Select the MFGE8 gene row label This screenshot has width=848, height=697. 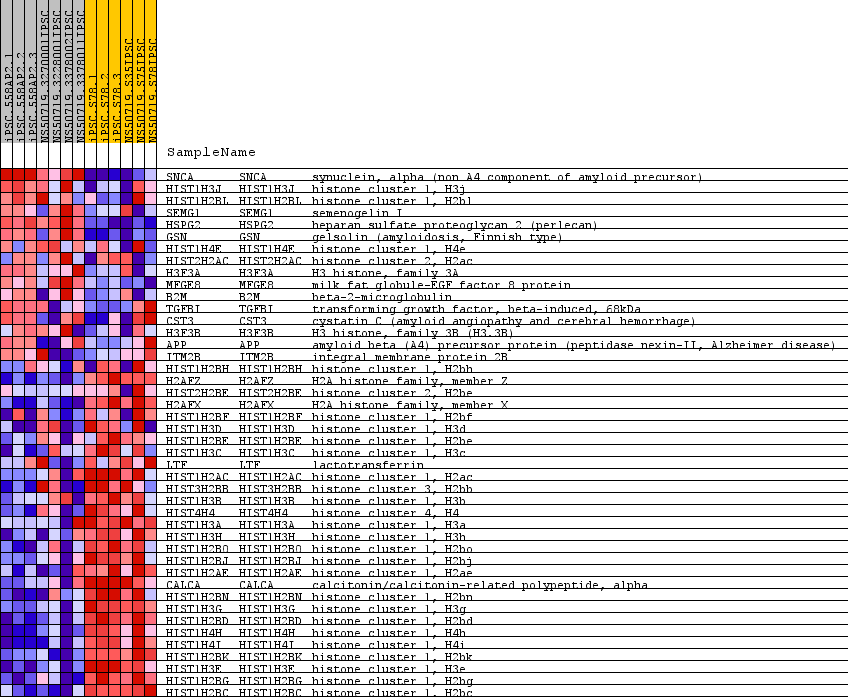[x=184, y=285]
